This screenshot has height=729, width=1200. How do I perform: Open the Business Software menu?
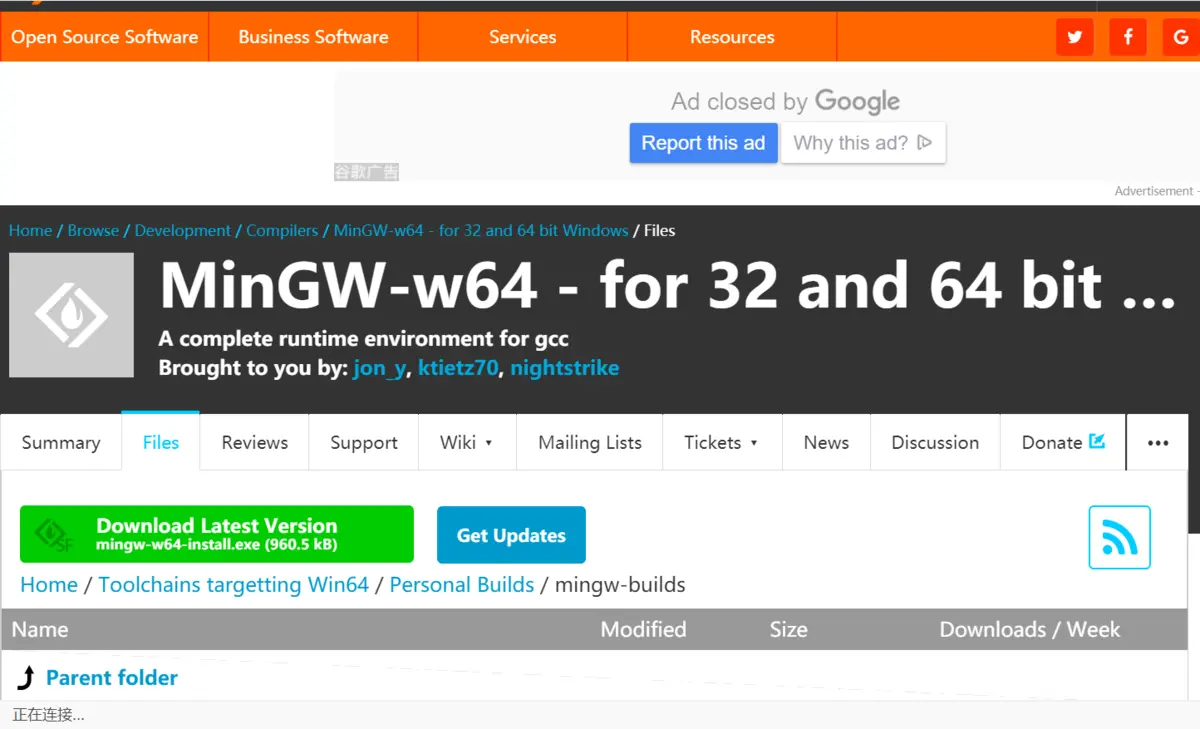pos(313,37)
